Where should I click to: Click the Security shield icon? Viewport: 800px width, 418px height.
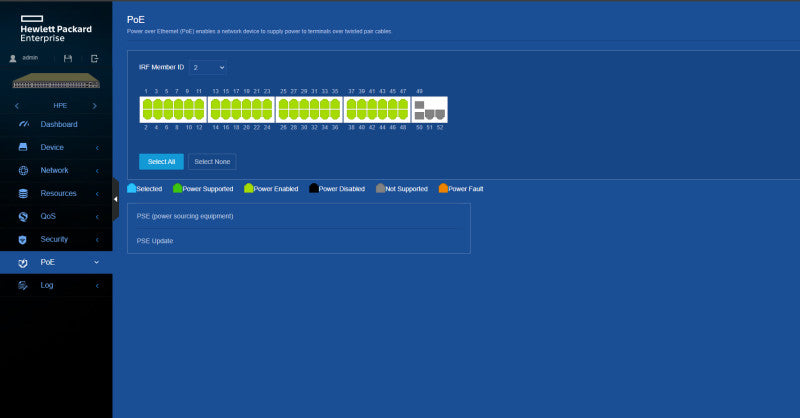(x=22, y=239)
